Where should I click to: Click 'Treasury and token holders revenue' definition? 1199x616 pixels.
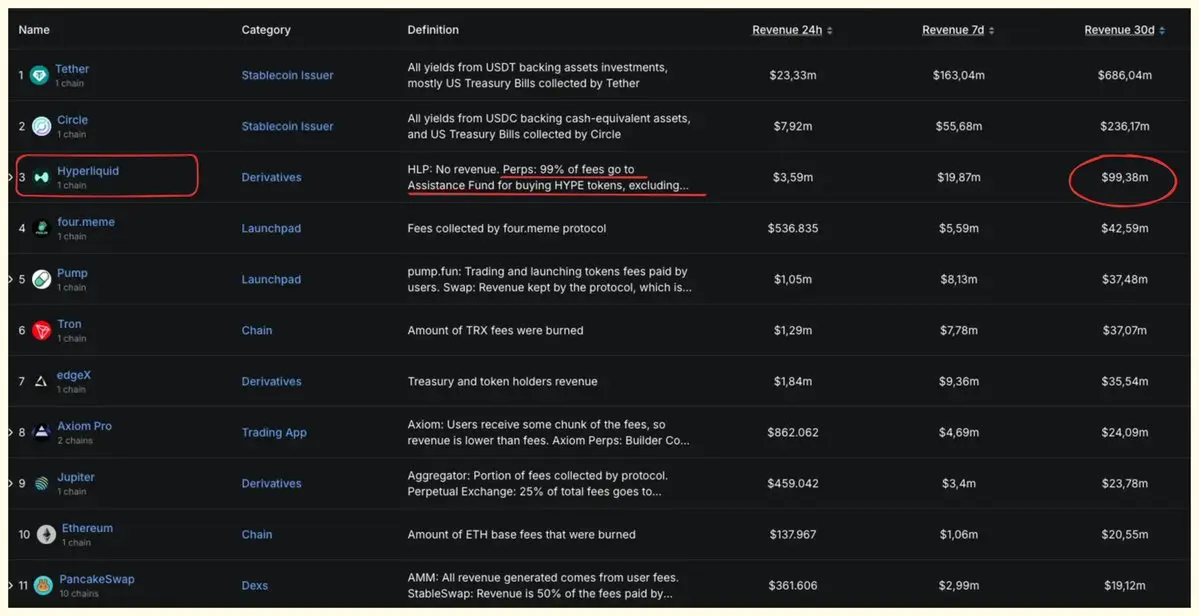pyautogui.click(x=502, y=381)
